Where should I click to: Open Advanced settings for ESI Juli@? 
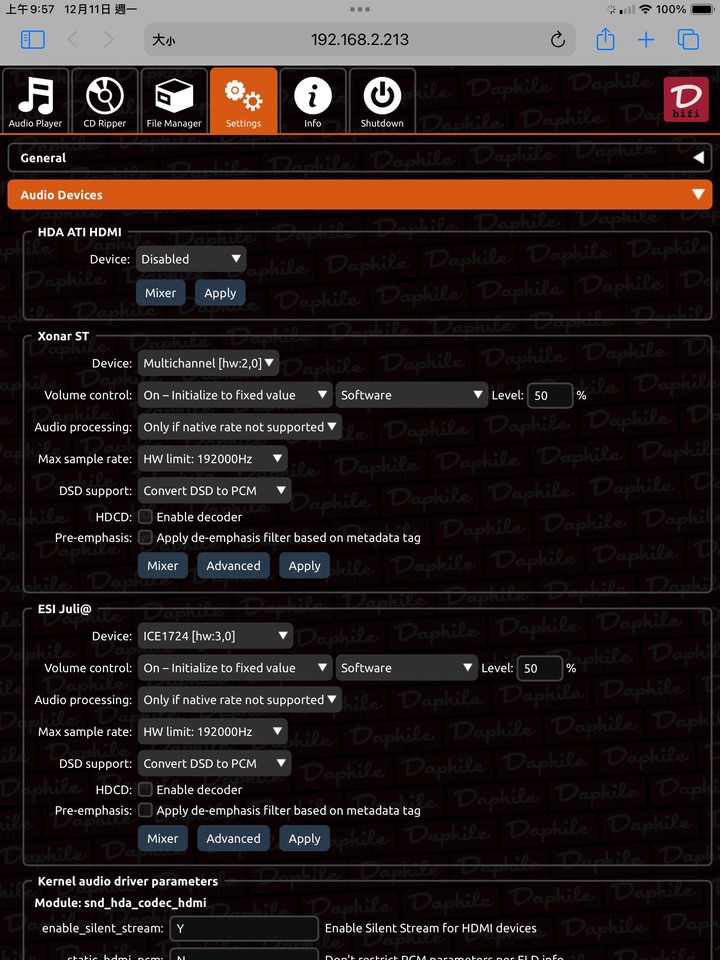pos(233,839)
